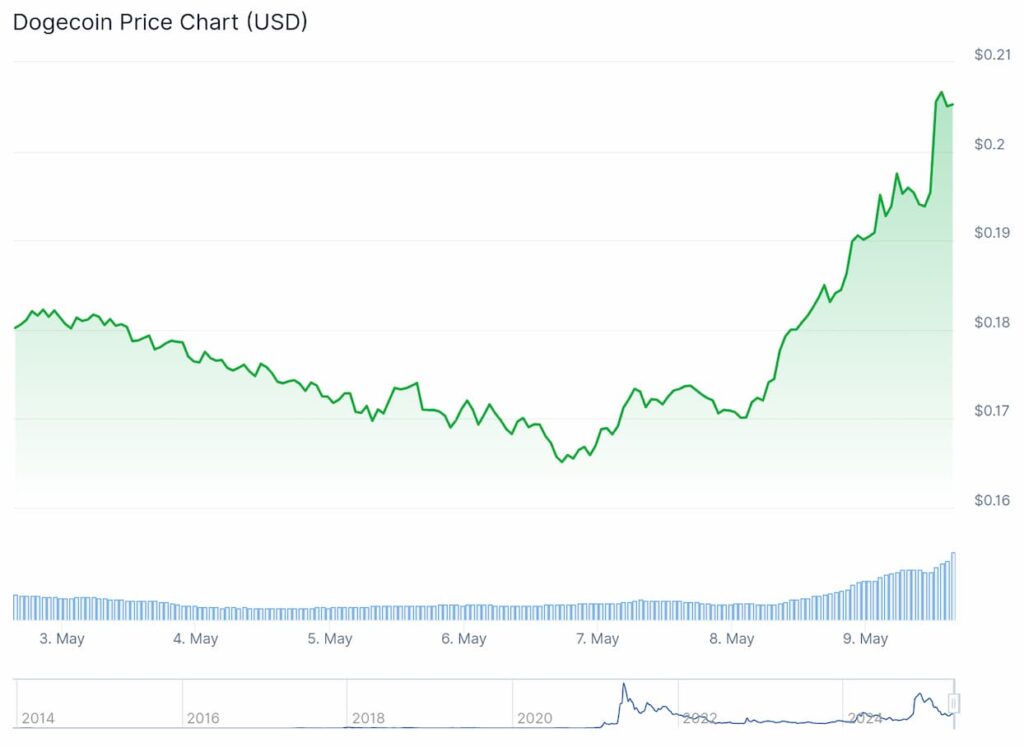
Task: Click the 2016 label in the navigator timeline
Action: click(x=203, y=718)
